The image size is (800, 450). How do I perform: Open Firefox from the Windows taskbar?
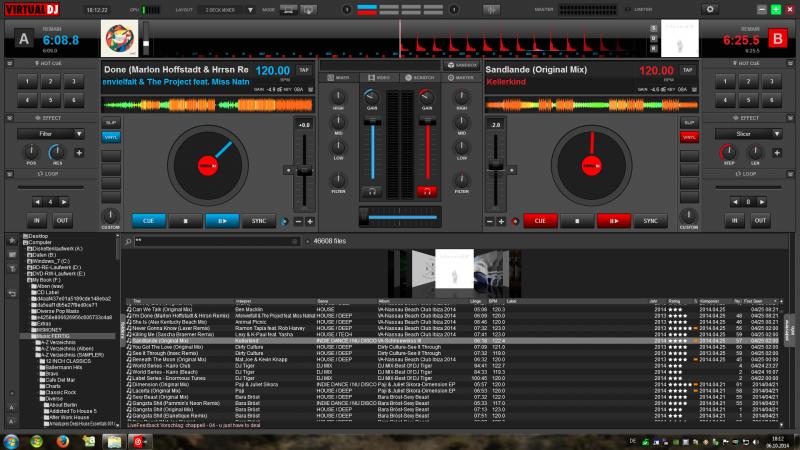[62, 440]
